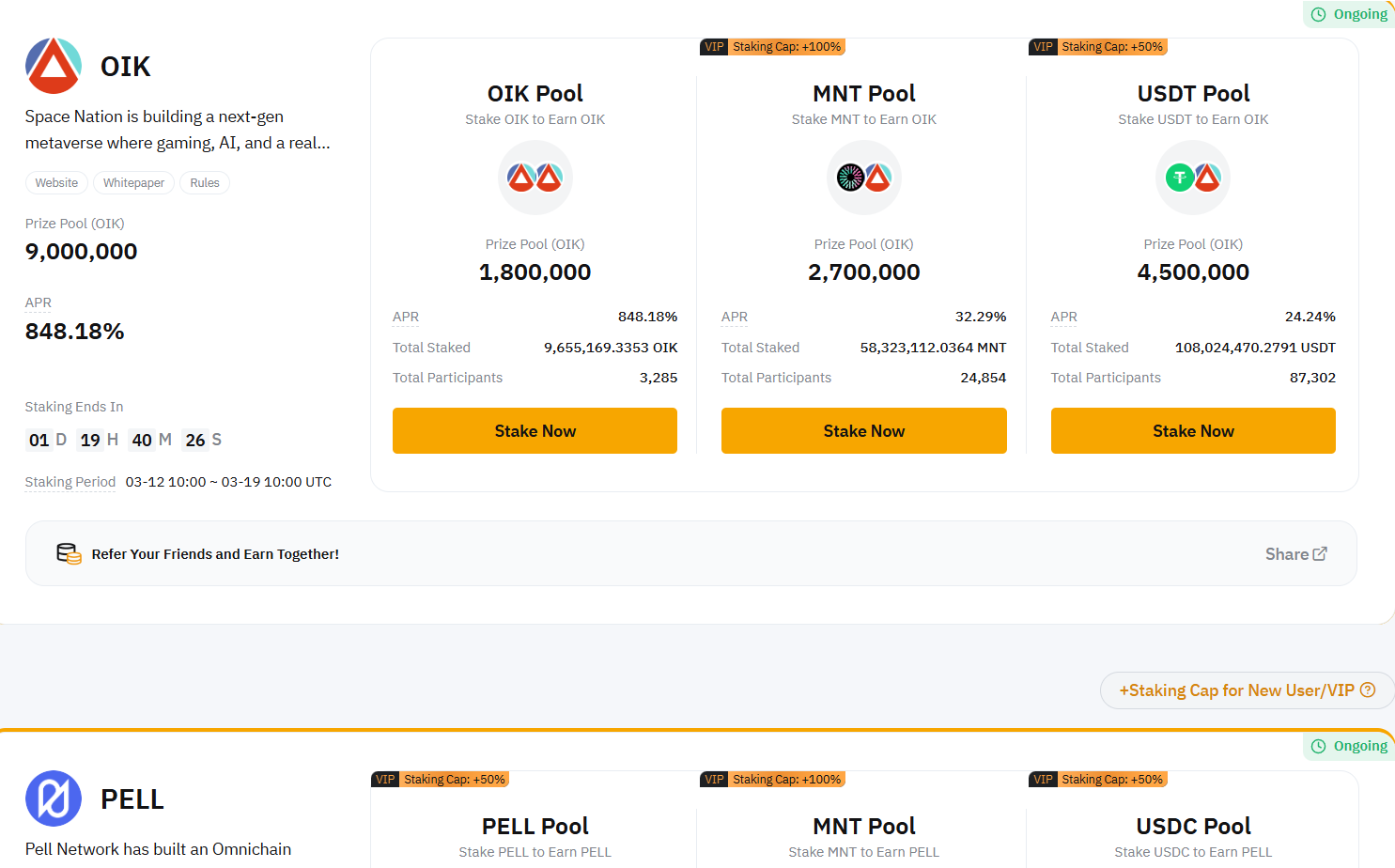Screen dimensions: 1395x868
Task: Click the USDC Pool title
Action: click(x=1193, y=827)
